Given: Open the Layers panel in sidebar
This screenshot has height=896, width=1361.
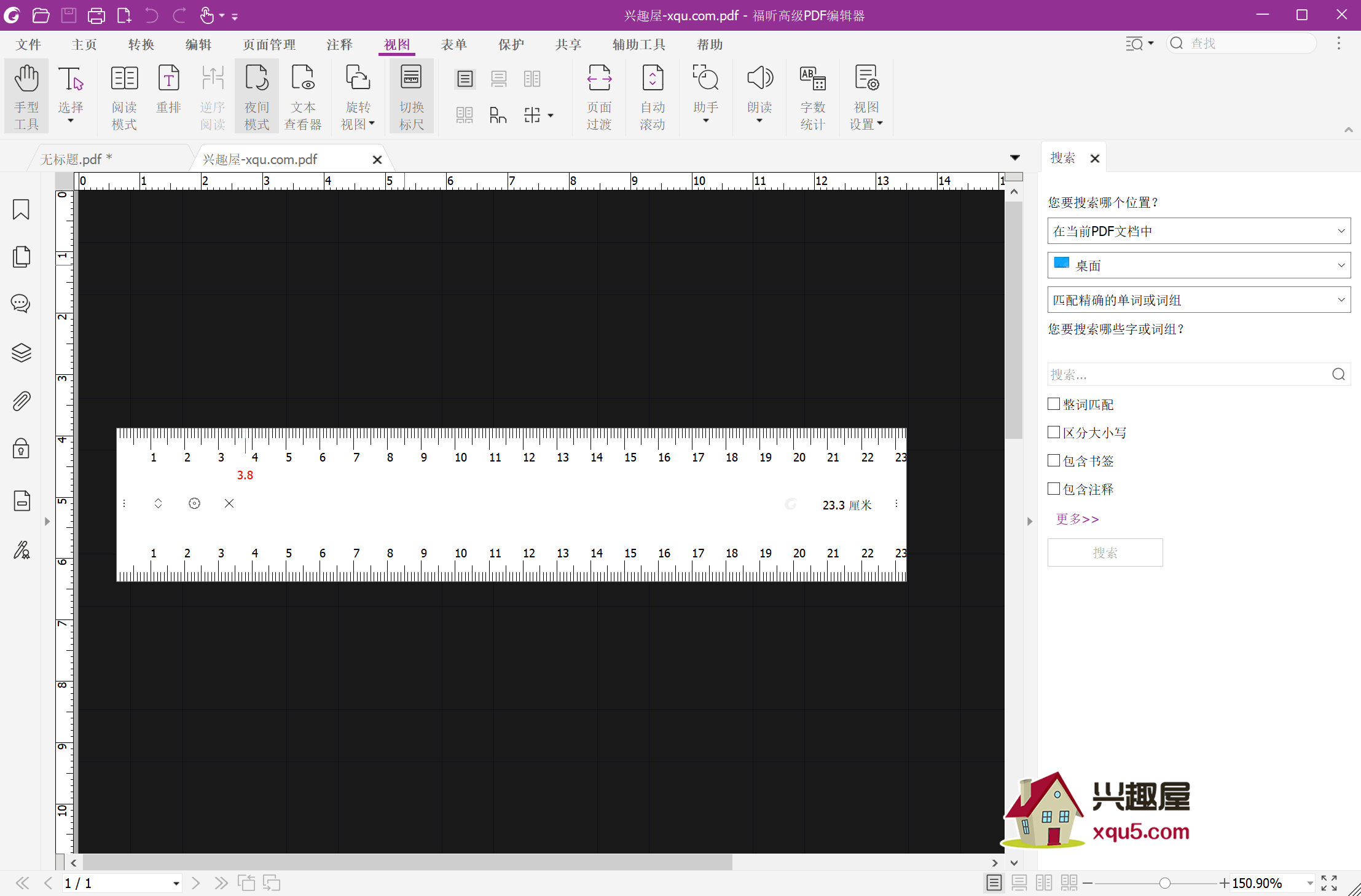Looking at the screenshot, I should point(21,352).
